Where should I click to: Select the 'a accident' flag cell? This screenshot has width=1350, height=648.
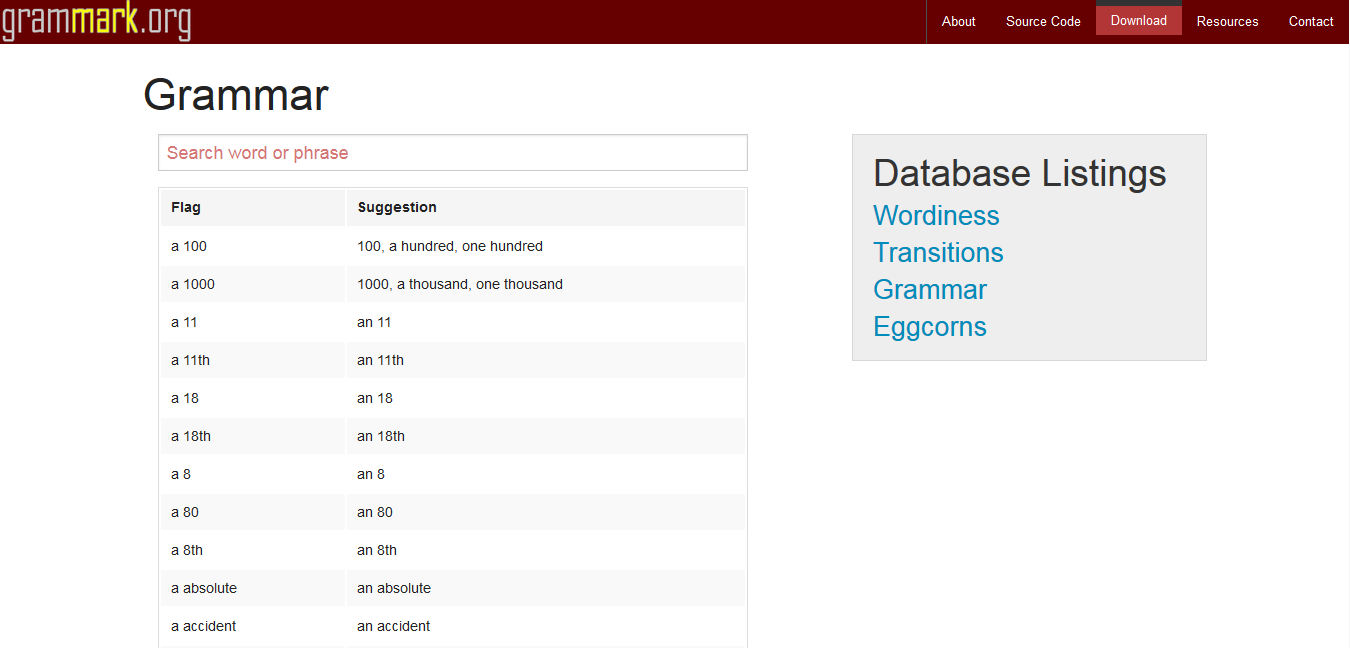253,626
